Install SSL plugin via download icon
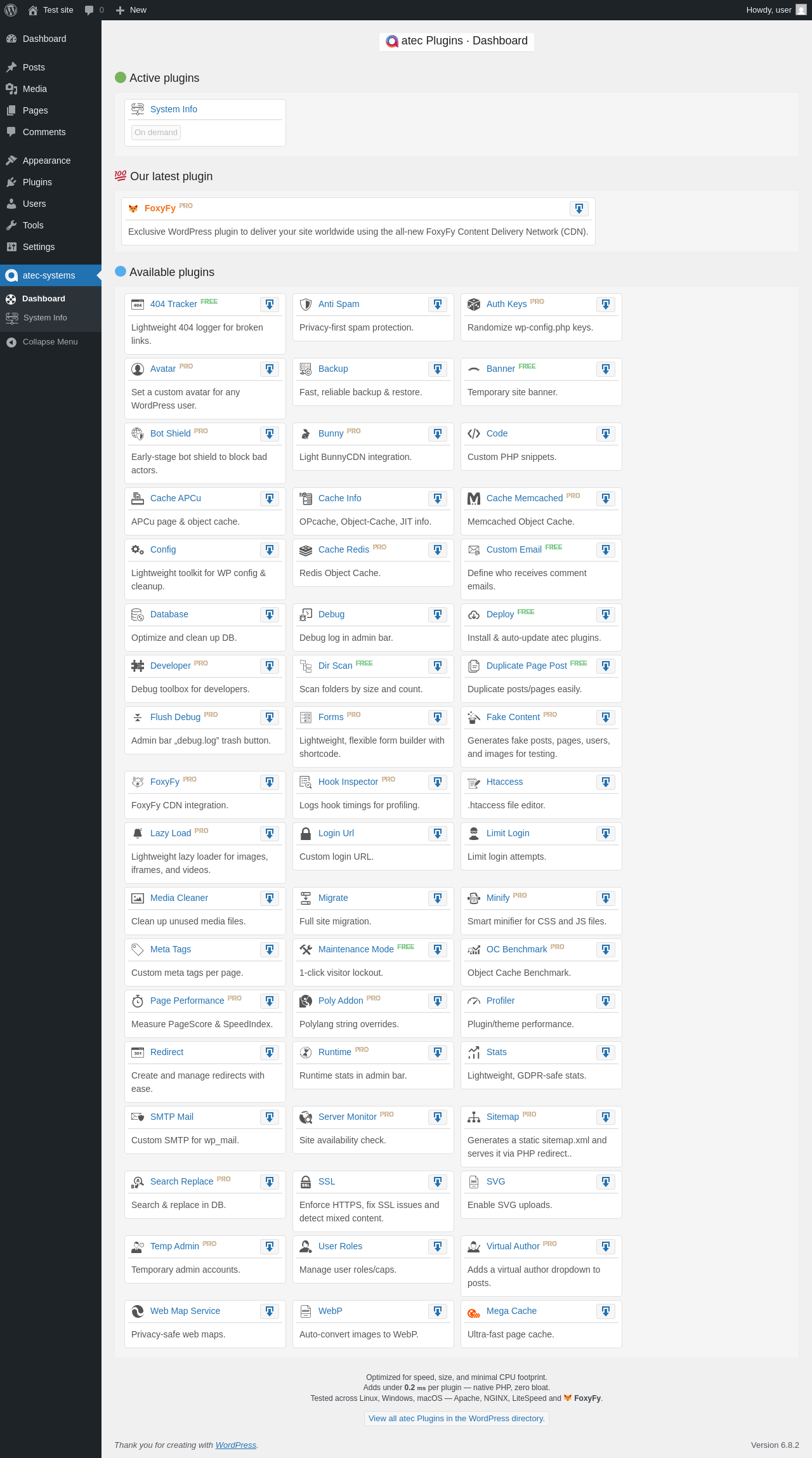This screenshot has width=812, height=1458. point(438,1182)
